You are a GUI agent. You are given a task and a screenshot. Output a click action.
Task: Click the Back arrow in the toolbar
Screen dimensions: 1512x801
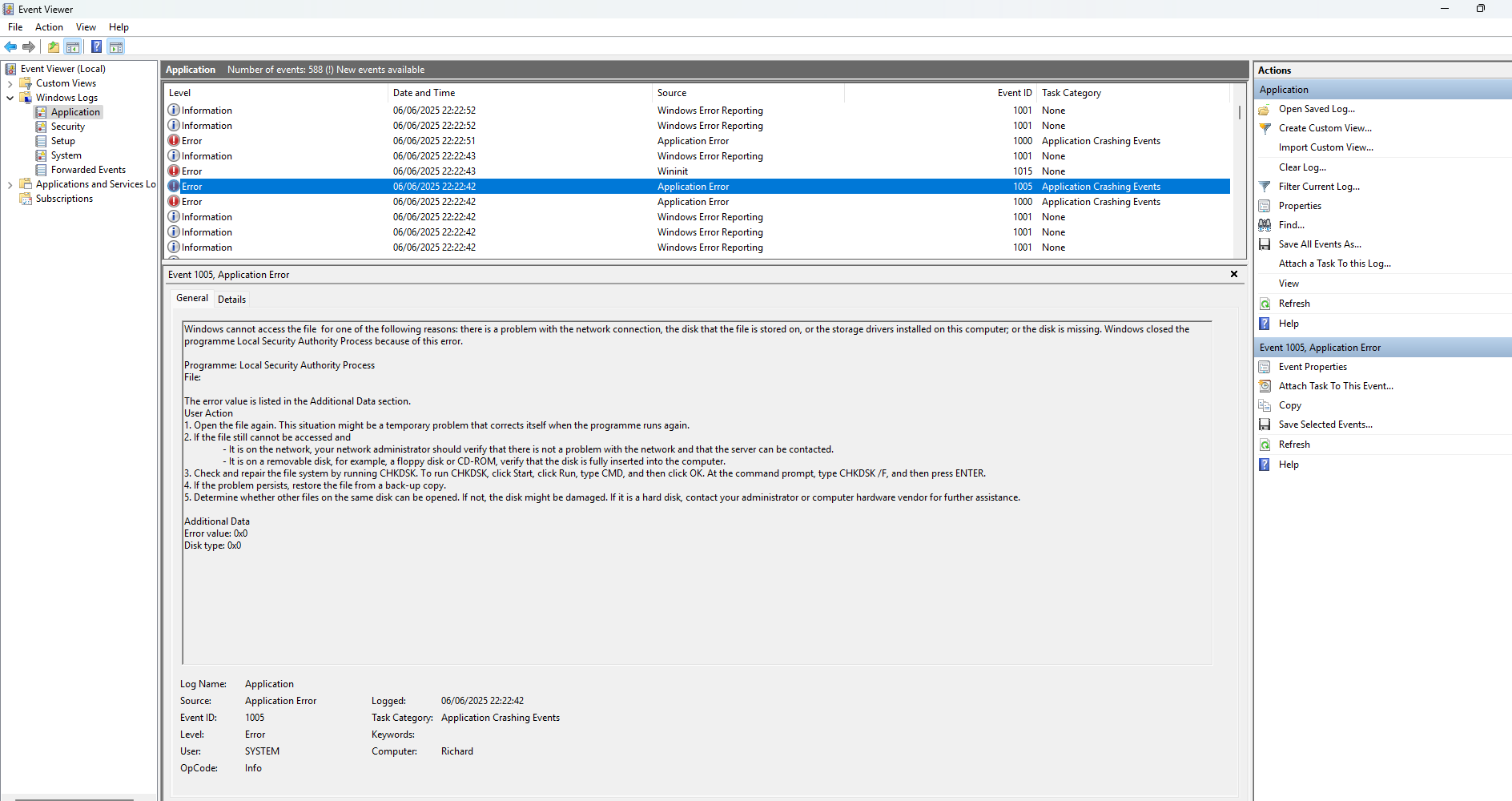pyautogui.click(x=10, y=46)
